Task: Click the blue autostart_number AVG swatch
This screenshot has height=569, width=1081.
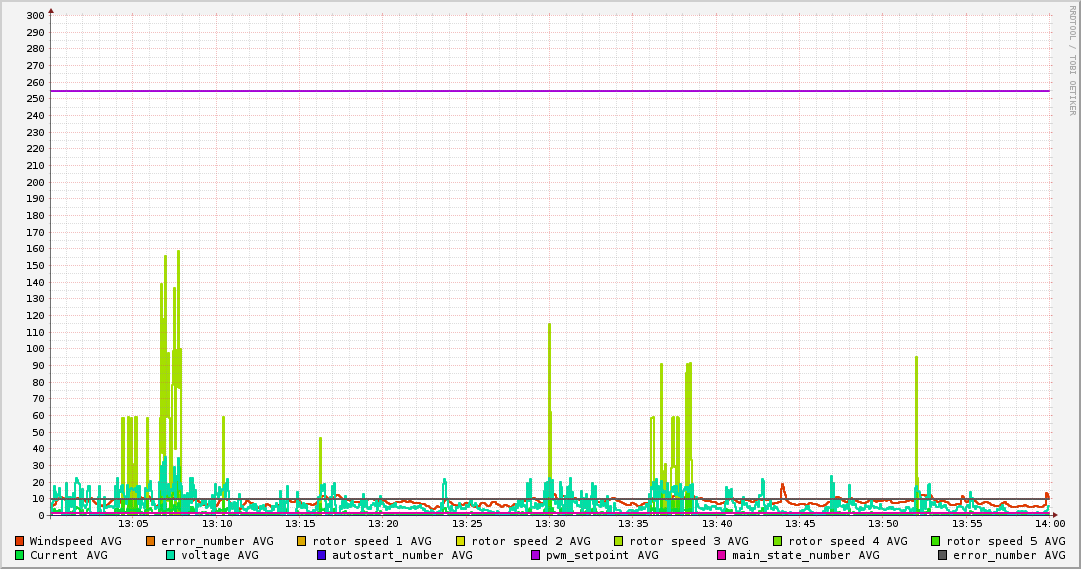Action: pyautogui.click(x=322, y=555)
